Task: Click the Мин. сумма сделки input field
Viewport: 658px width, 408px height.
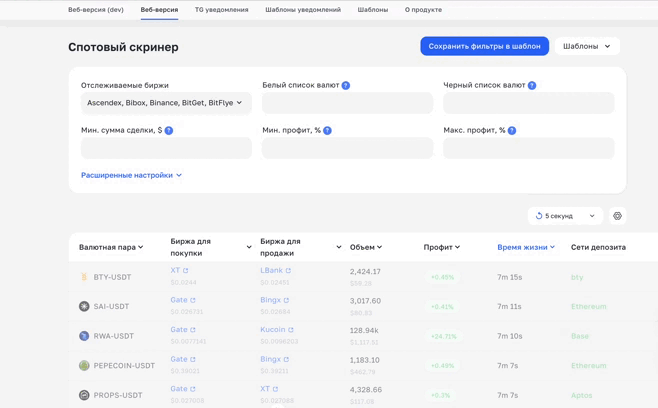Action: point(166,148)
